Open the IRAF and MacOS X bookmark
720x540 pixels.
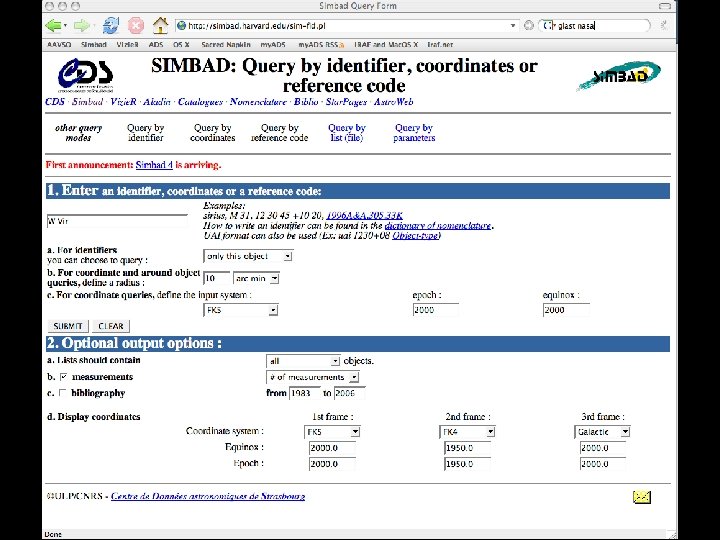click(x=386, y=45)
